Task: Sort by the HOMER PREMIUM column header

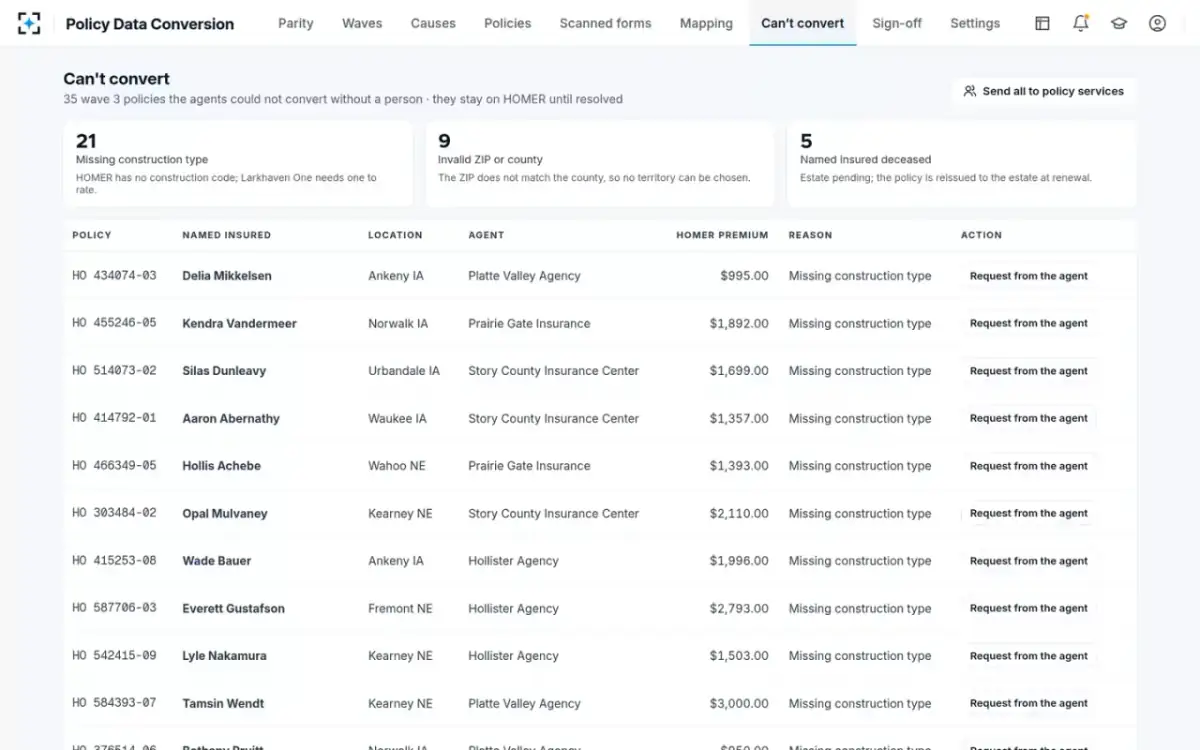Action: (x=722, y=235)
